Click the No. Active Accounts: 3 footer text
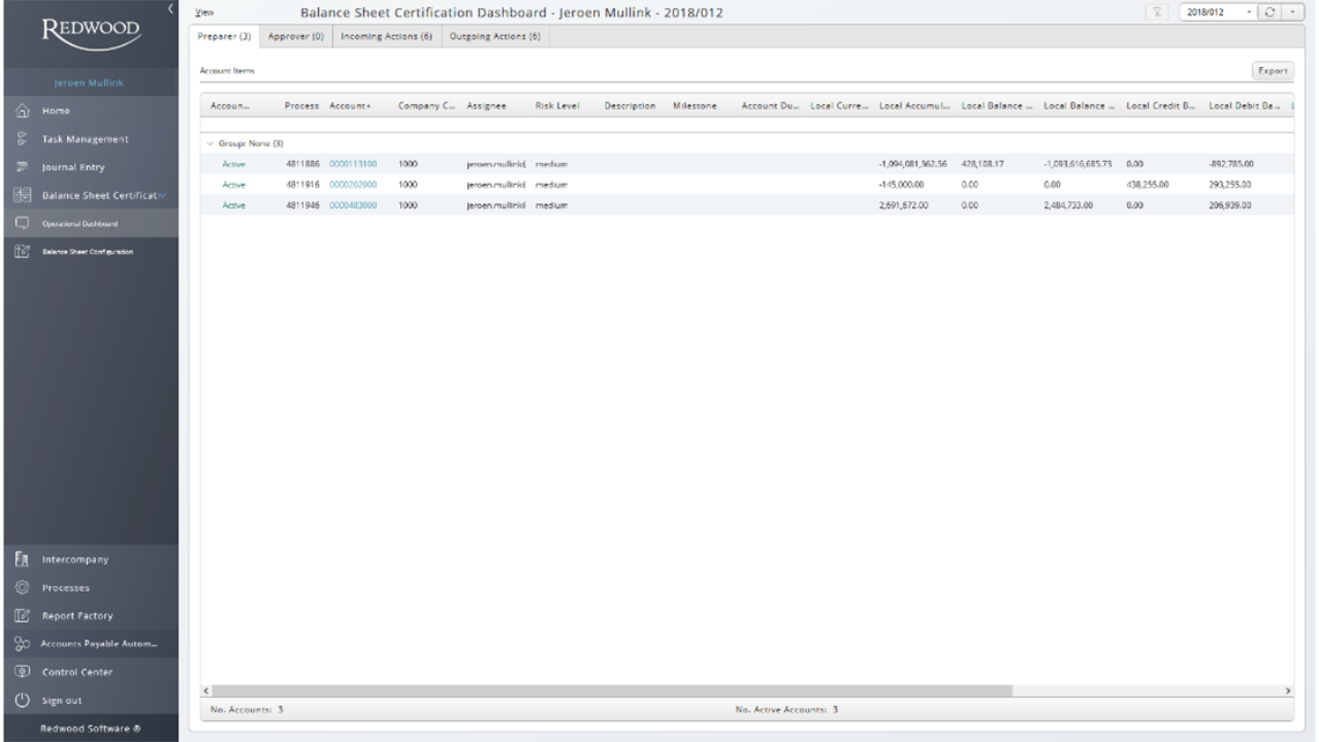The height and width of the screenshot is (742, 1319). pyautogui.click(x=785, y=709)
